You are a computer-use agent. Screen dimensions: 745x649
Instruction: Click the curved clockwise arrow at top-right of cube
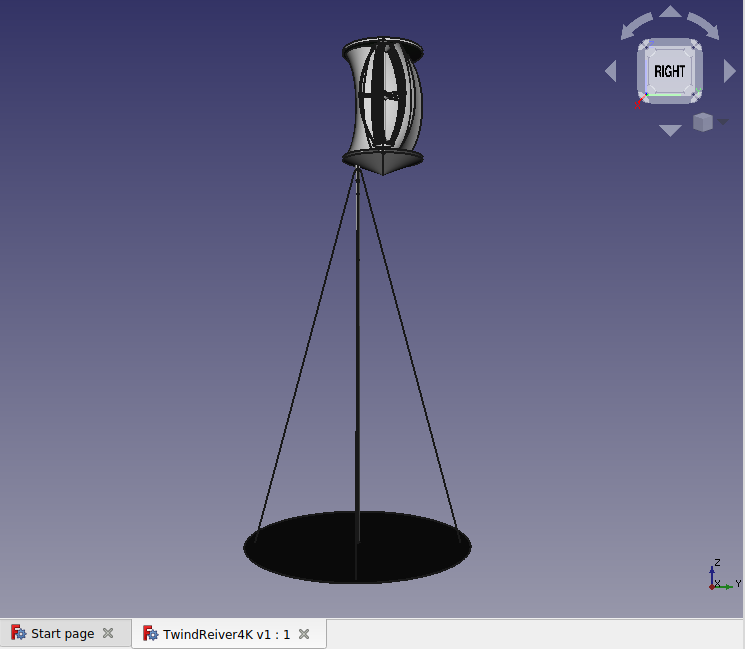point(704,26)
